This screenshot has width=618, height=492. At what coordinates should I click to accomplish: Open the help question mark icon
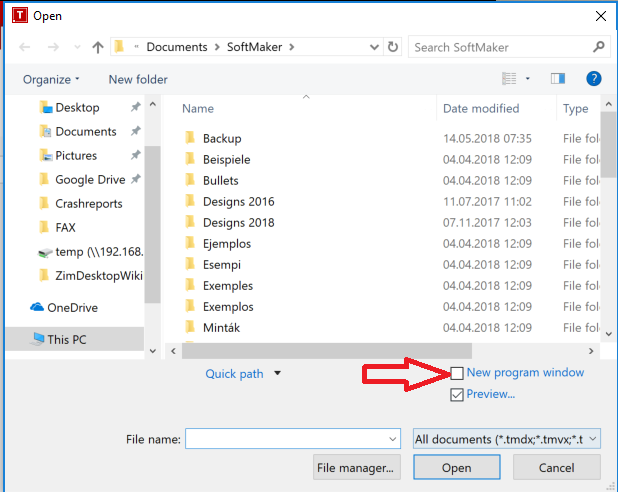593,79
